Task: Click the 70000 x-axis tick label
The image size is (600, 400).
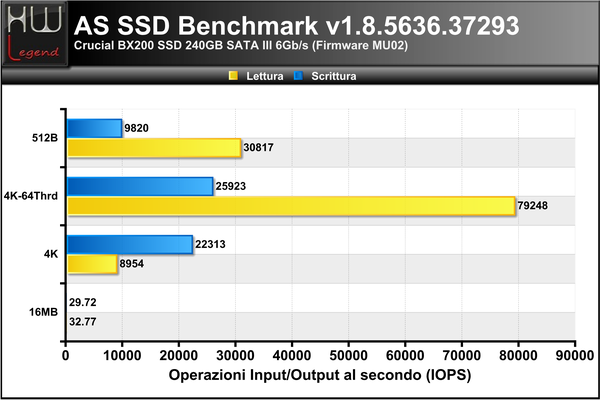Action: tap(461, 356)
